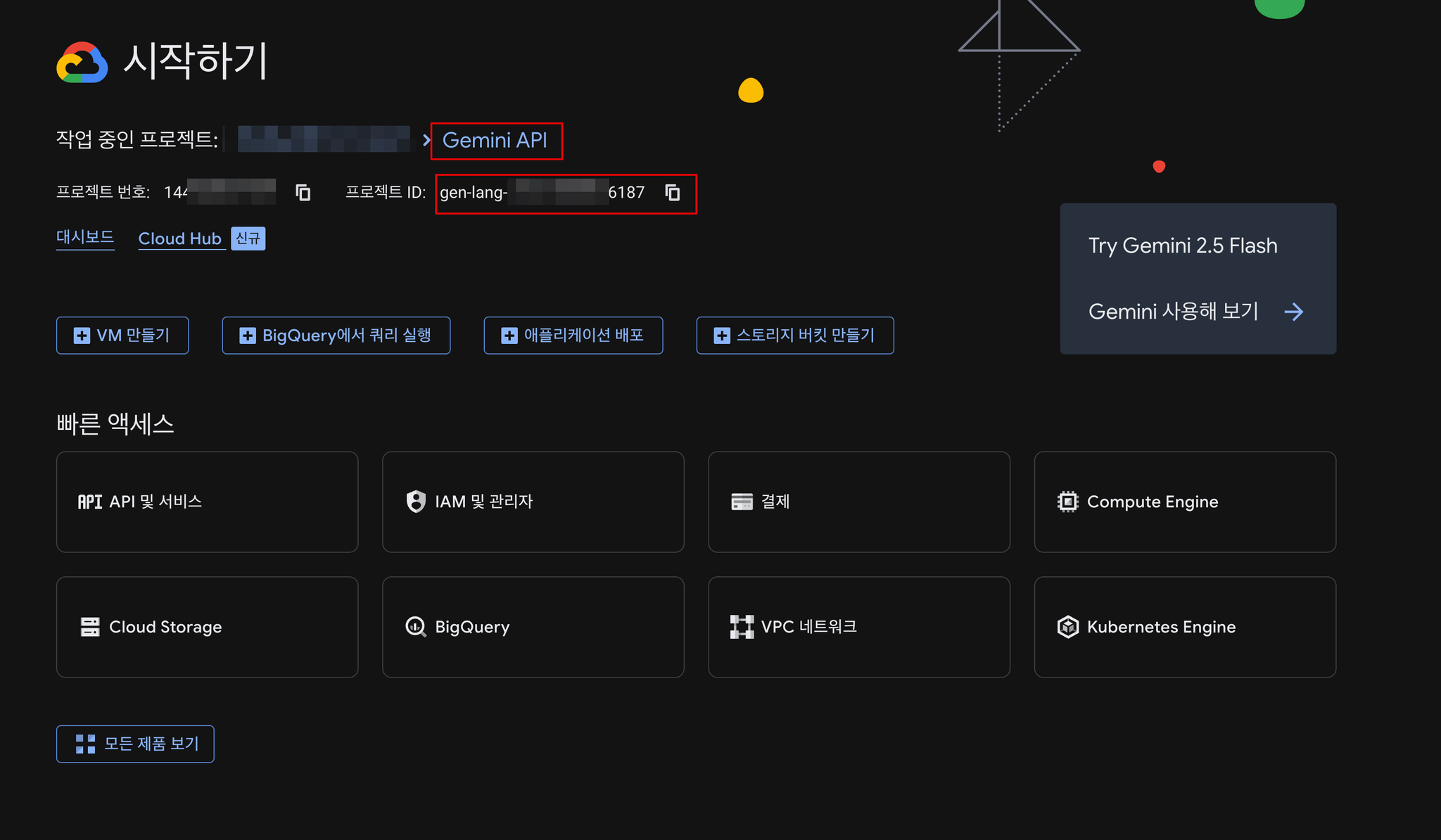The width and height of the screenshot is (1441, 840).
Task: Click BigQuery에서 쿼리 실행 button
Action: point(336,336)
